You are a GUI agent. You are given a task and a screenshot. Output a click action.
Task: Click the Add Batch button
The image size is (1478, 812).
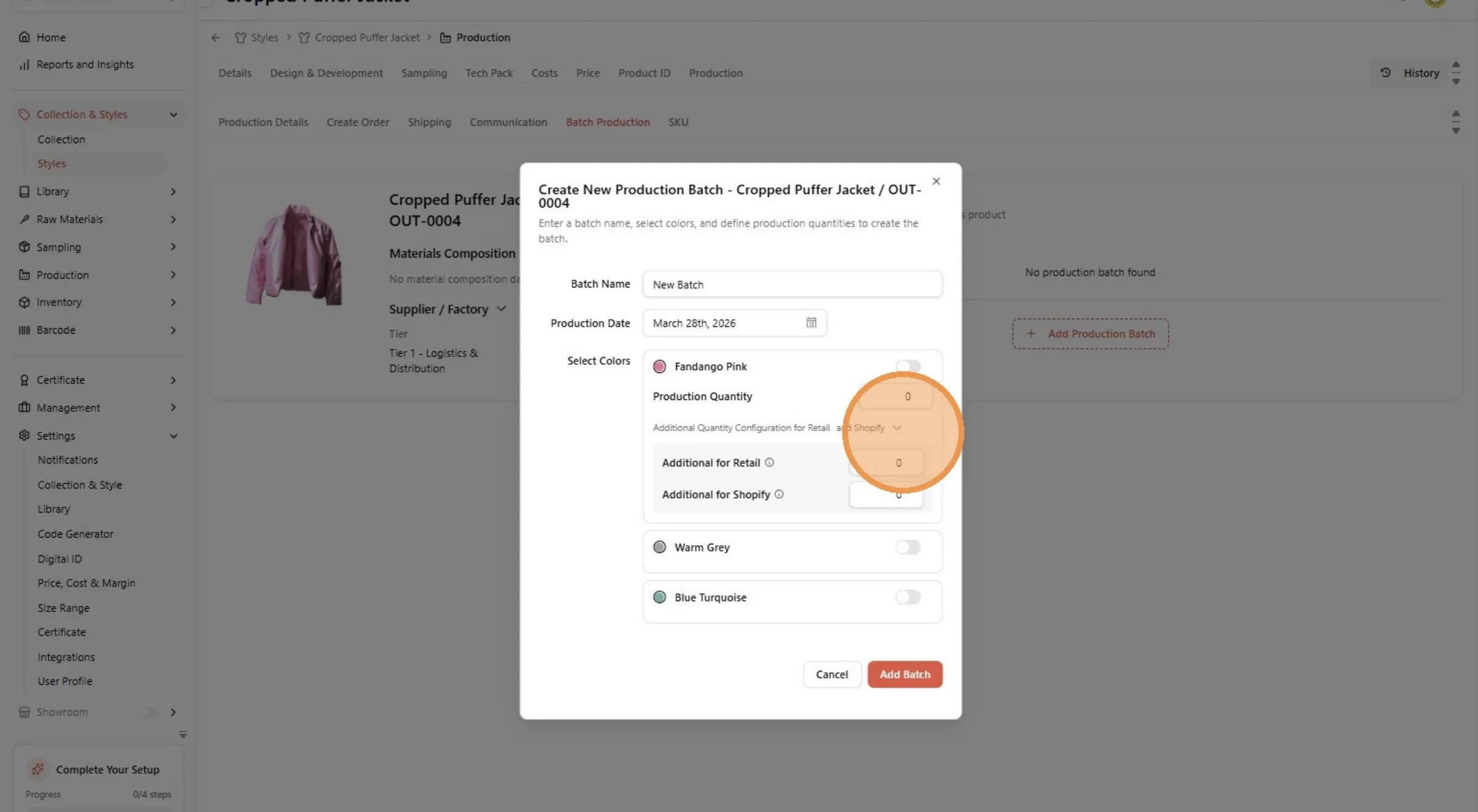[x=905, y=674]
